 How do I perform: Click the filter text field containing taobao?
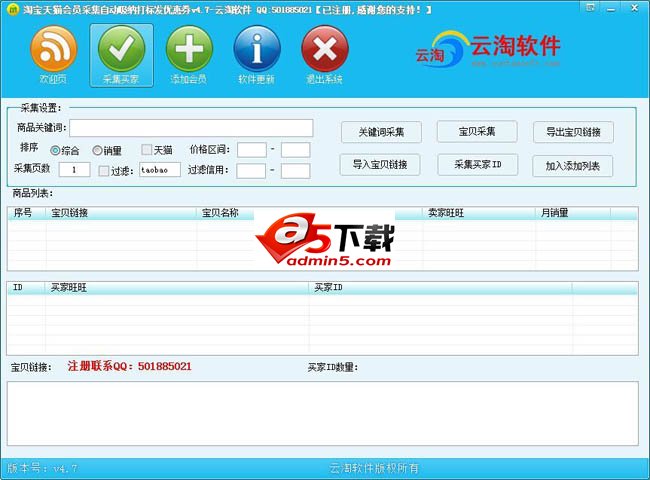point(160,170)
